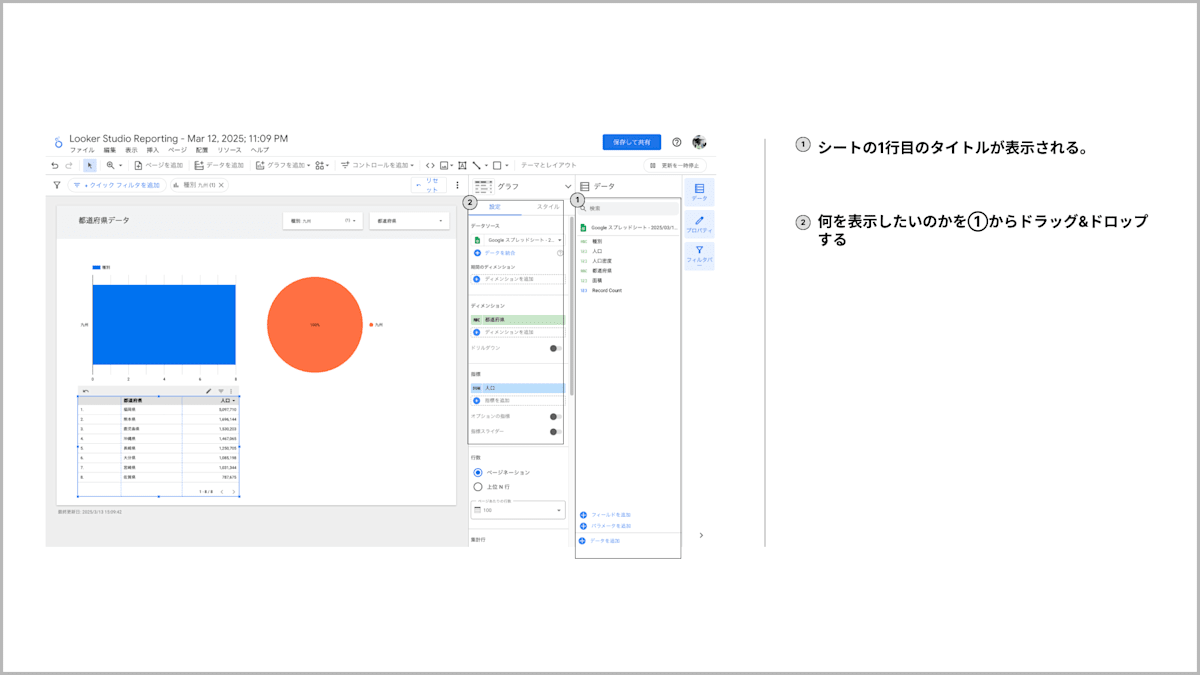Click the text box tool icon
The height and width of the screenshot is (675, 1200).
point(462,165)
